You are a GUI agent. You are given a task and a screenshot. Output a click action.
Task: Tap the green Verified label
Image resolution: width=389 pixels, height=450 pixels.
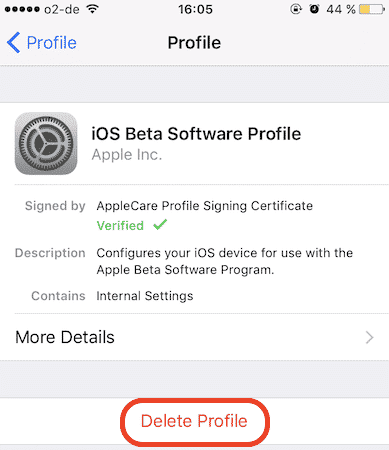tap(120, 226)
